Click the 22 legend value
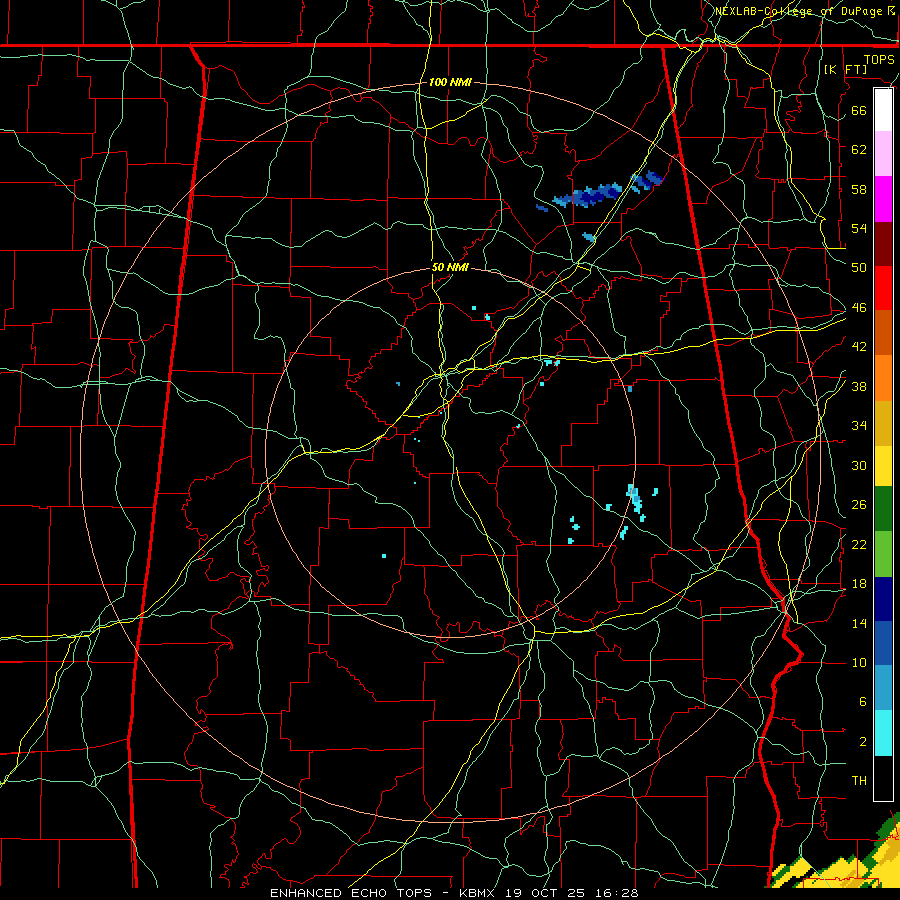Viewport: 900px width, 900px height. [859, 544]
